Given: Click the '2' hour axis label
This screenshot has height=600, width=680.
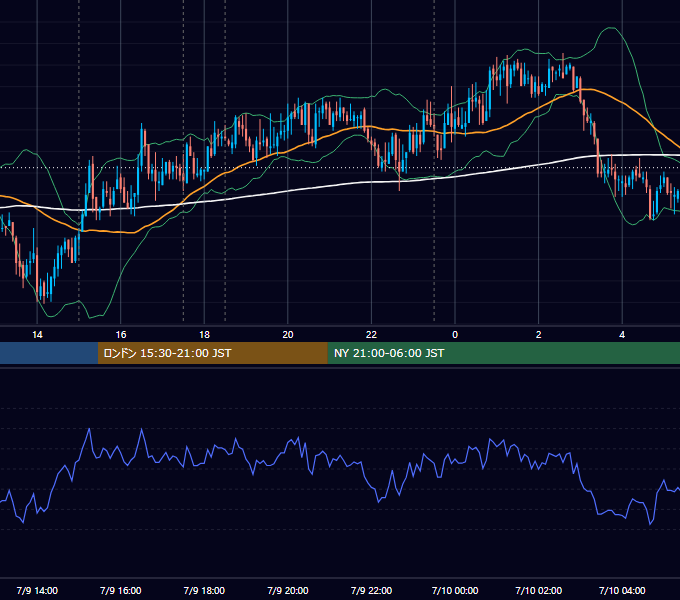Looking at the screenshot, I should [539, 335].
